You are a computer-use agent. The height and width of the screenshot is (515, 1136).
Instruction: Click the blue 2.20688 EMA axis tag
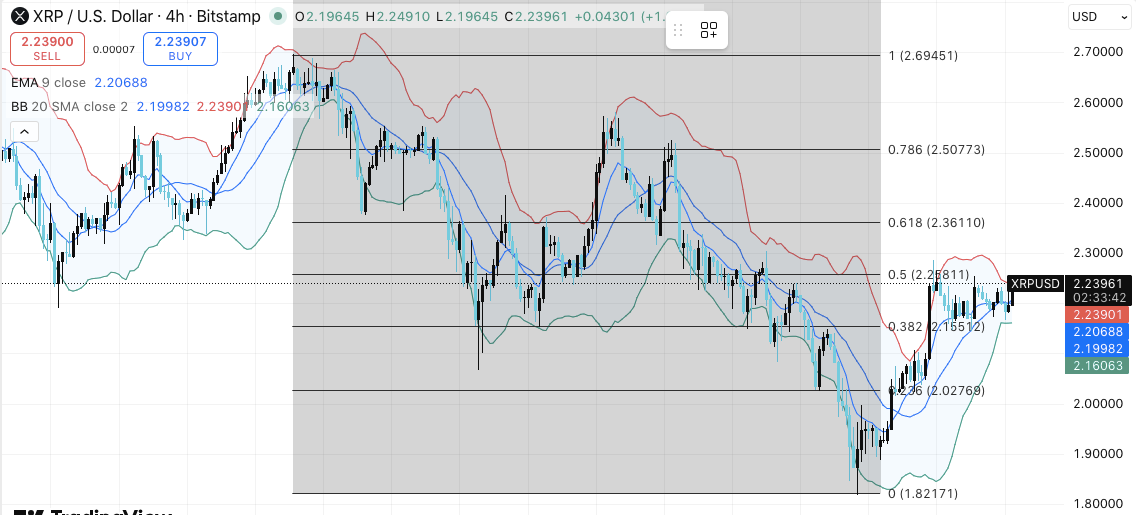1097,331
